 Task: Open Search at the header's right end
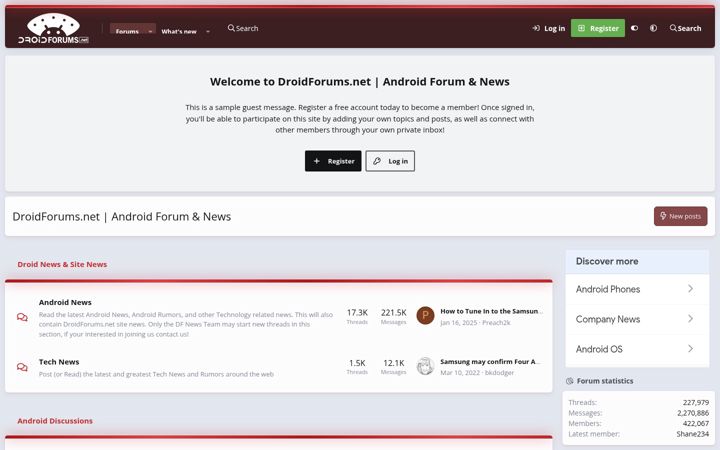tap(685, 28)
